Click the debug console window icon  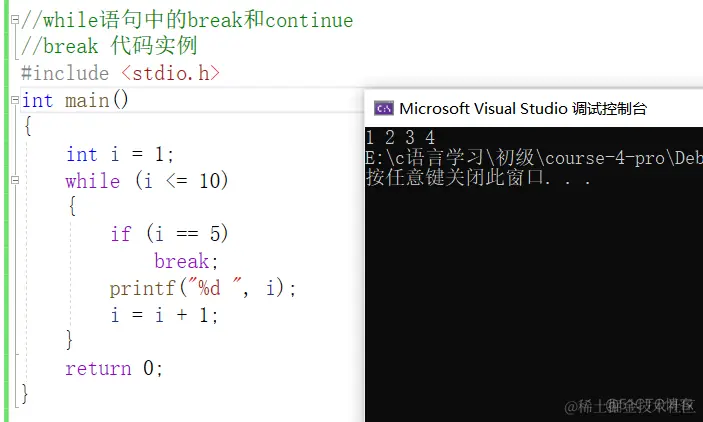384,108
